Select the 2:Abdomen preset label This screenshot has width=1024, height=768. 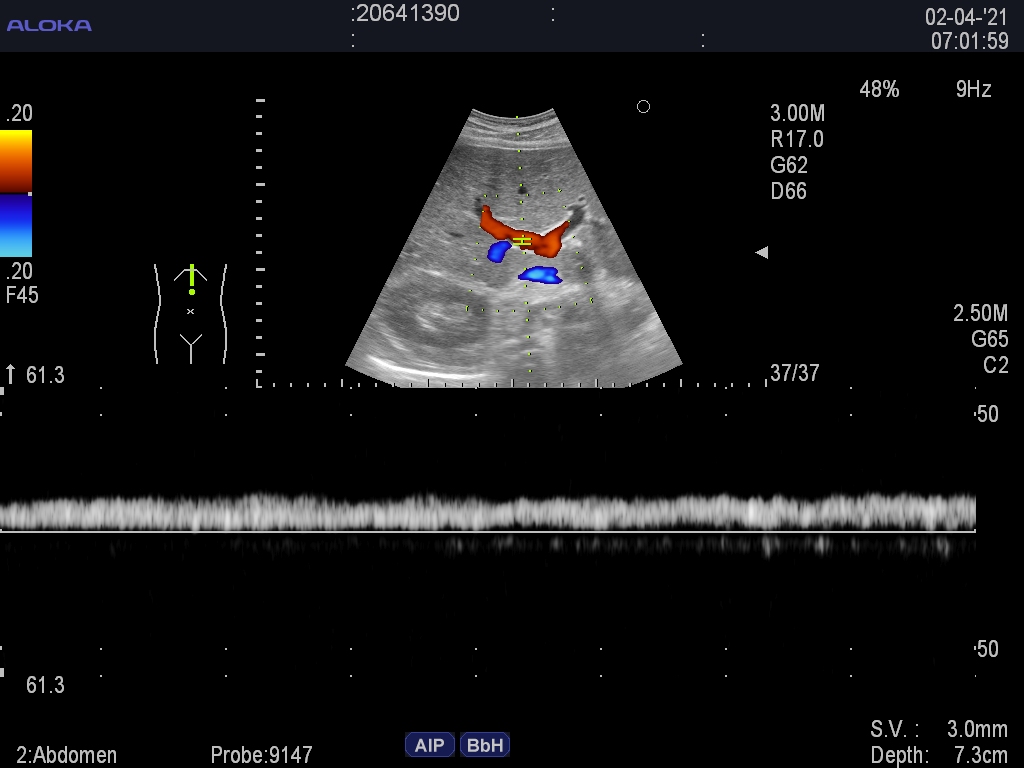(67, 755)
